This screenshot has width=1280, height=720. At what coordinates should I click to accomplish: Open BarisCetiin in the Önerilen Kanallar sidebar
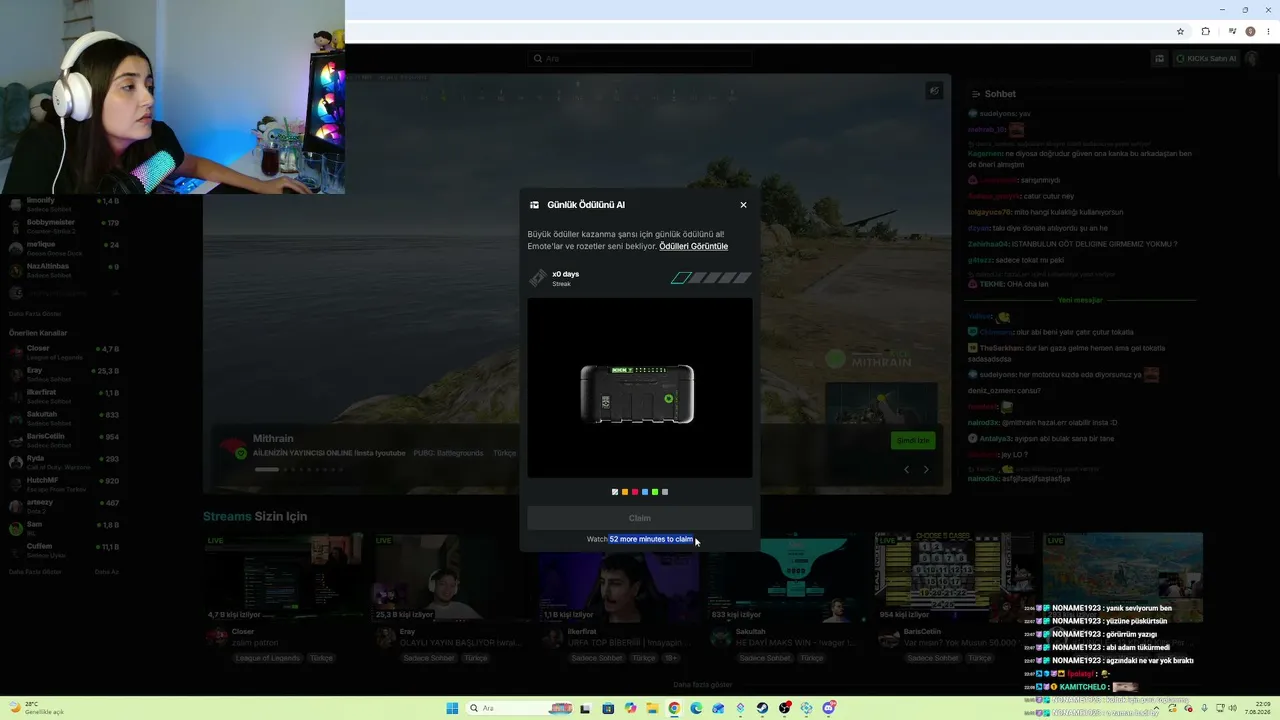(x=64, y=440)
